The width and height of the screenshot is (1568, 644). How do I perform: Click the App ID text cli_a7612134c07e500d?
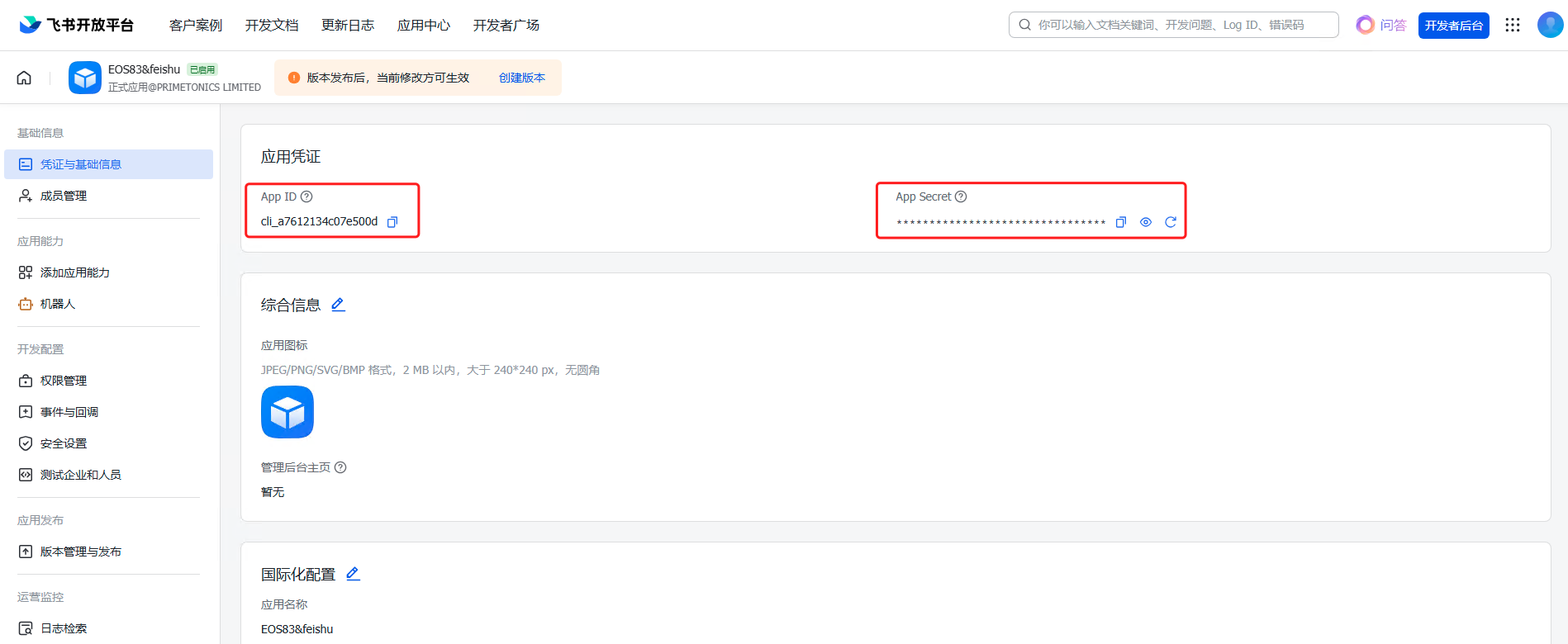319,221
